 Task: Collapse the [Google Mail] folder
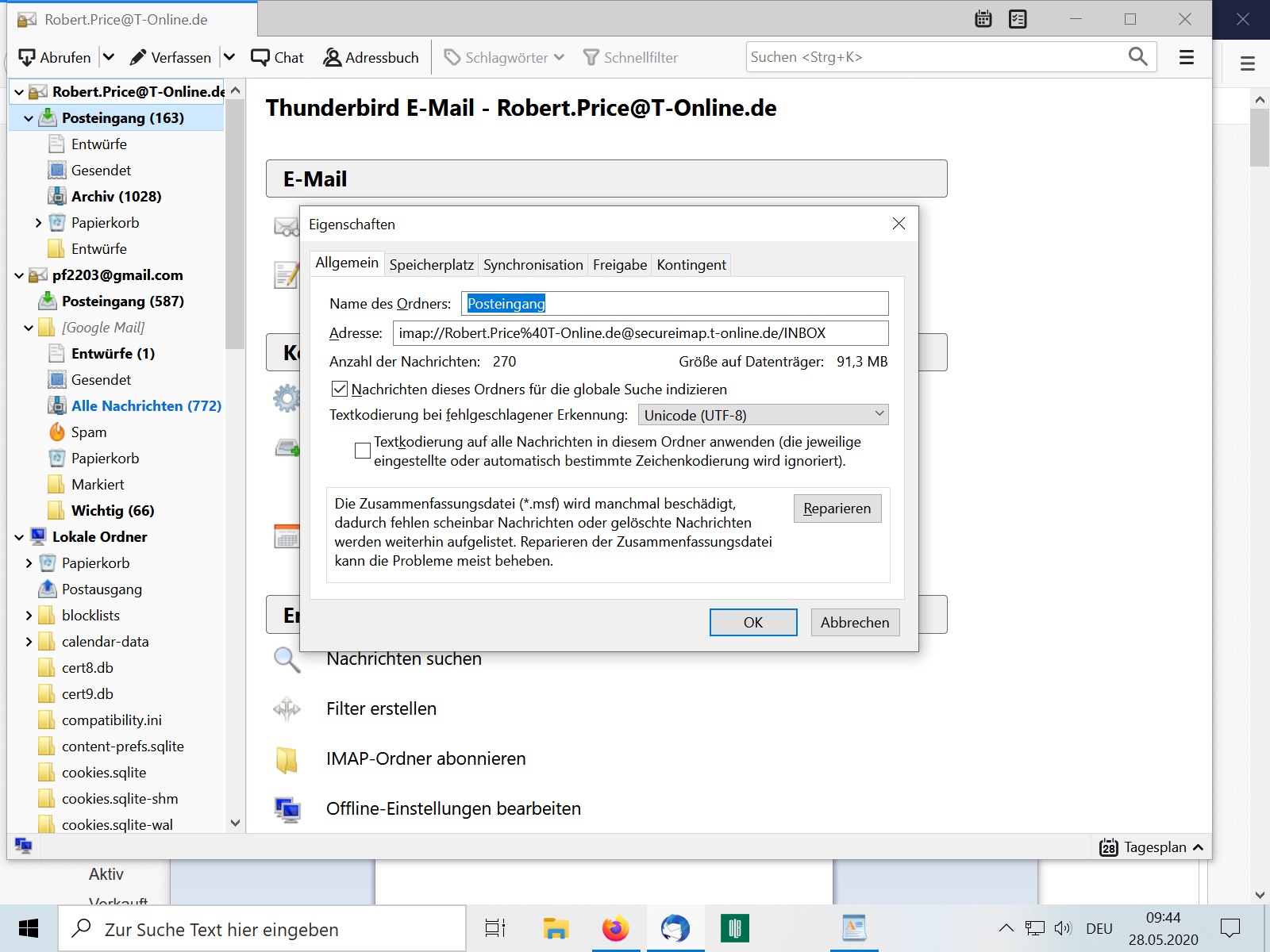tap(29, 328)
